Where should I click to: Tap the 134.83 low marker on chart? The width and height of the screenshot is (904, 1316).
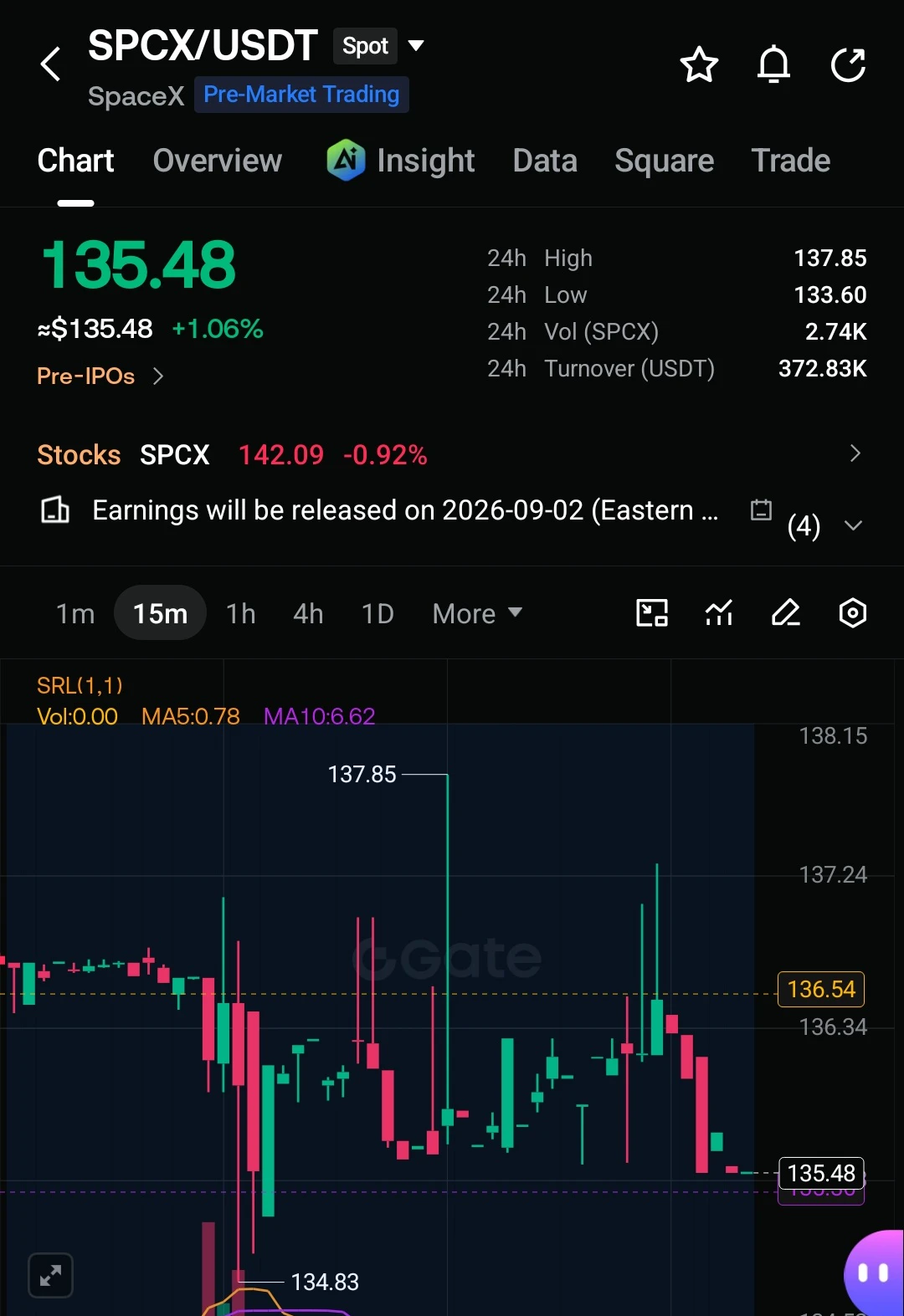tap(325, 1282)
